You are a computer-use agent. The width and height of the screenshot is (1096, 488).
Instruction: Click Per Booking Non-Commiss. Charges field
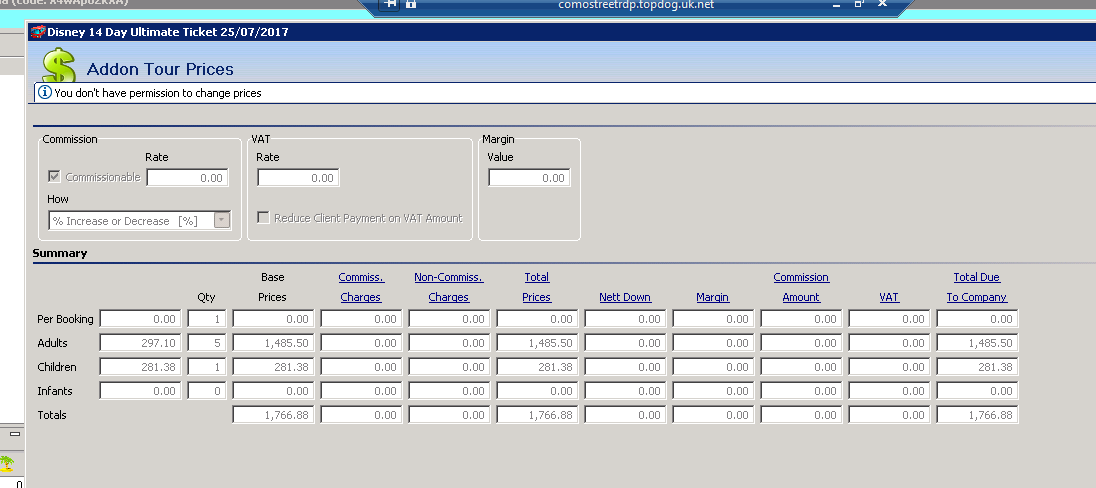449,319
